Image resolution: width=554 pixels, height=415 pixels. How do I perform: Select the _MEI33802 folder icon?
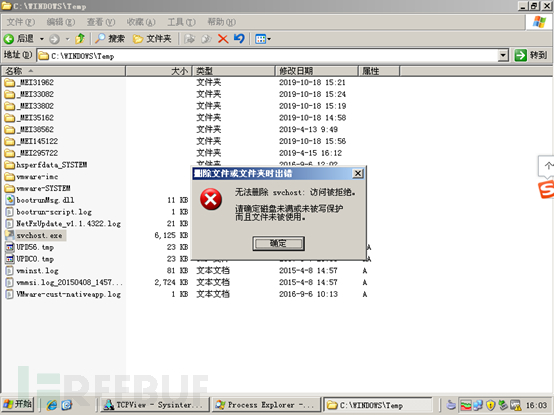[10, 106]
